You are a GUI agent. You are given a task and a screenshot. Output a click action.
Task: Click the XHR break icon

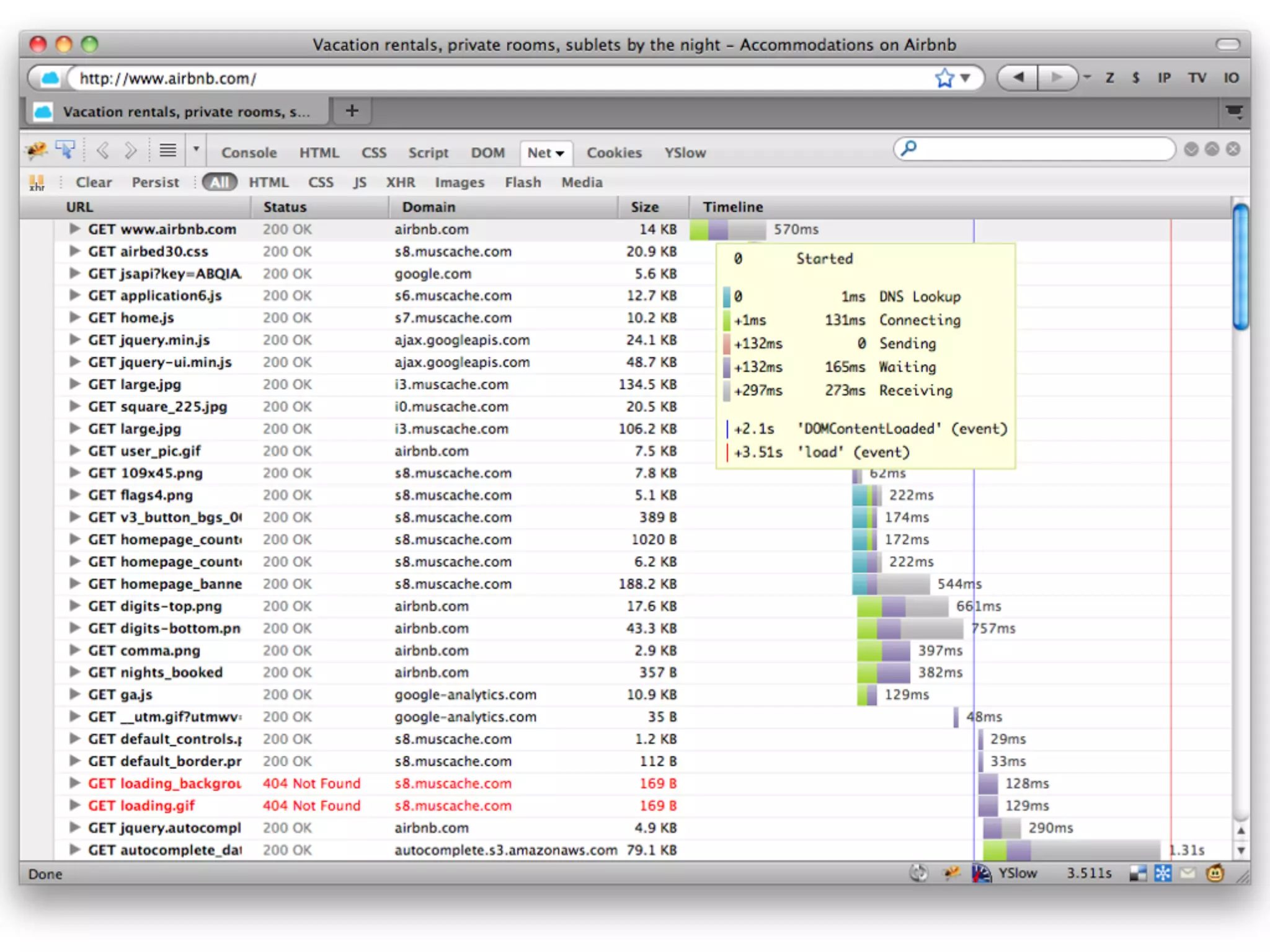coord(37,183)
